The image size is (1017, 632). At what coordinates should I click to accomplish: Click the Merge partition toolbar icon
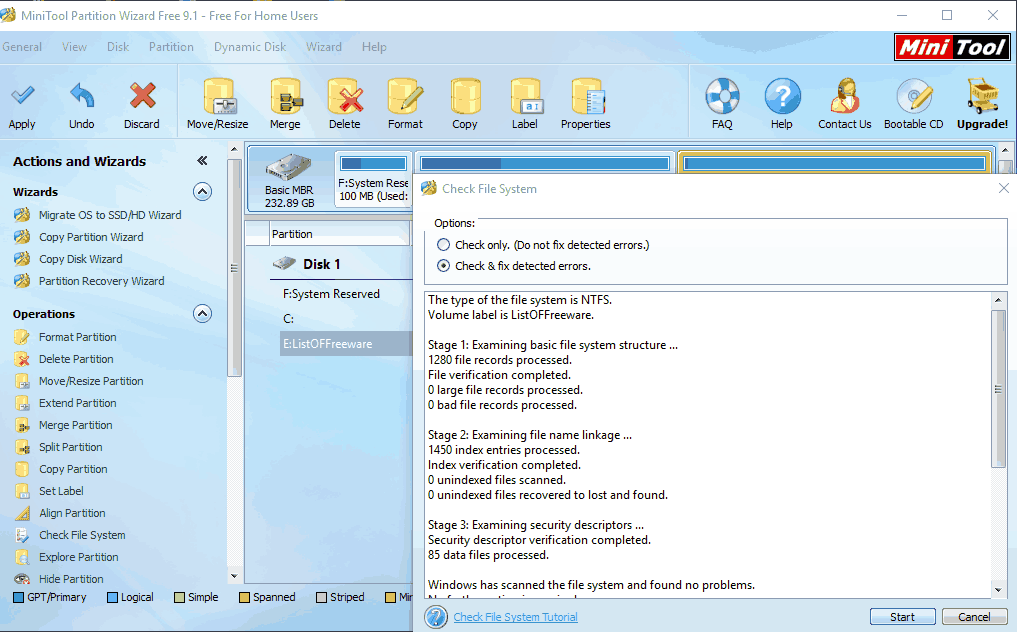coord(285,96)
